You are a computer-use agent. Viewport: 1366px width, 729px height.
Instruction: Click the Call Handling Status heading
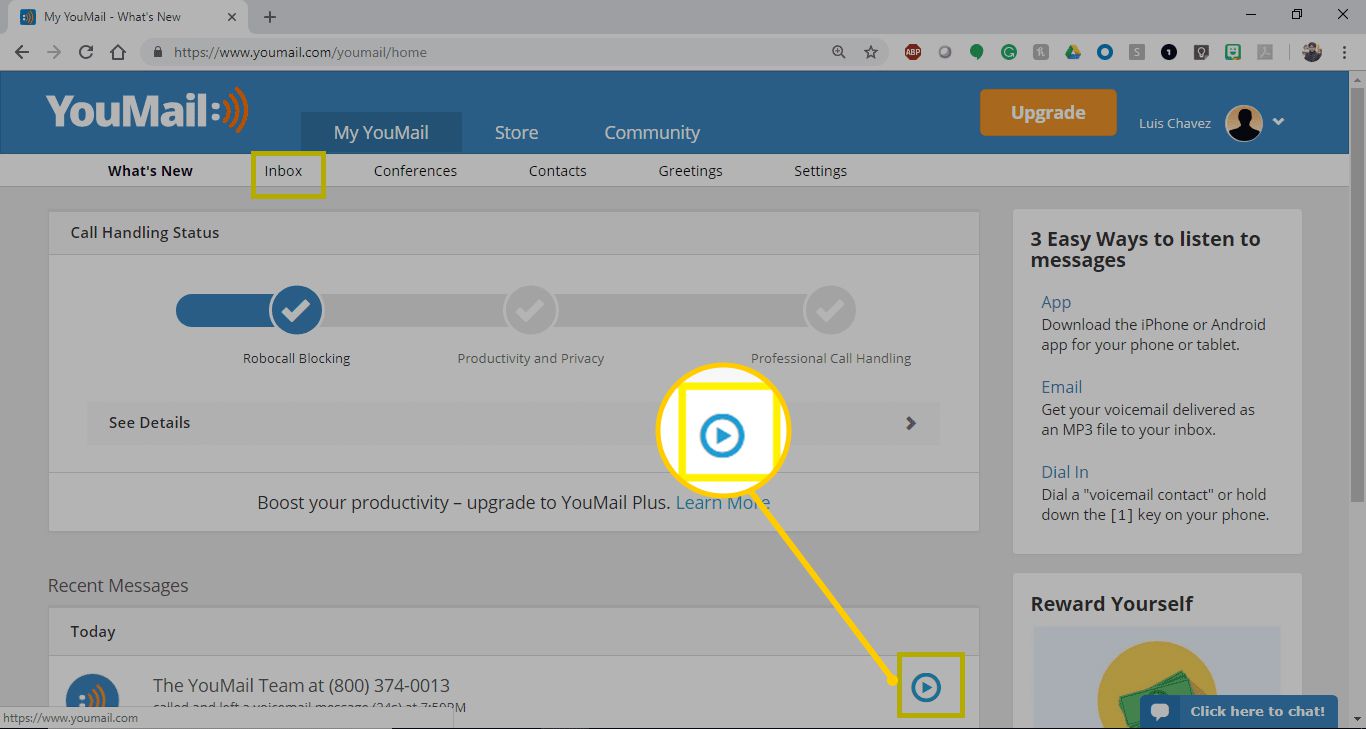pyautogui.click(x=145, y=232)
